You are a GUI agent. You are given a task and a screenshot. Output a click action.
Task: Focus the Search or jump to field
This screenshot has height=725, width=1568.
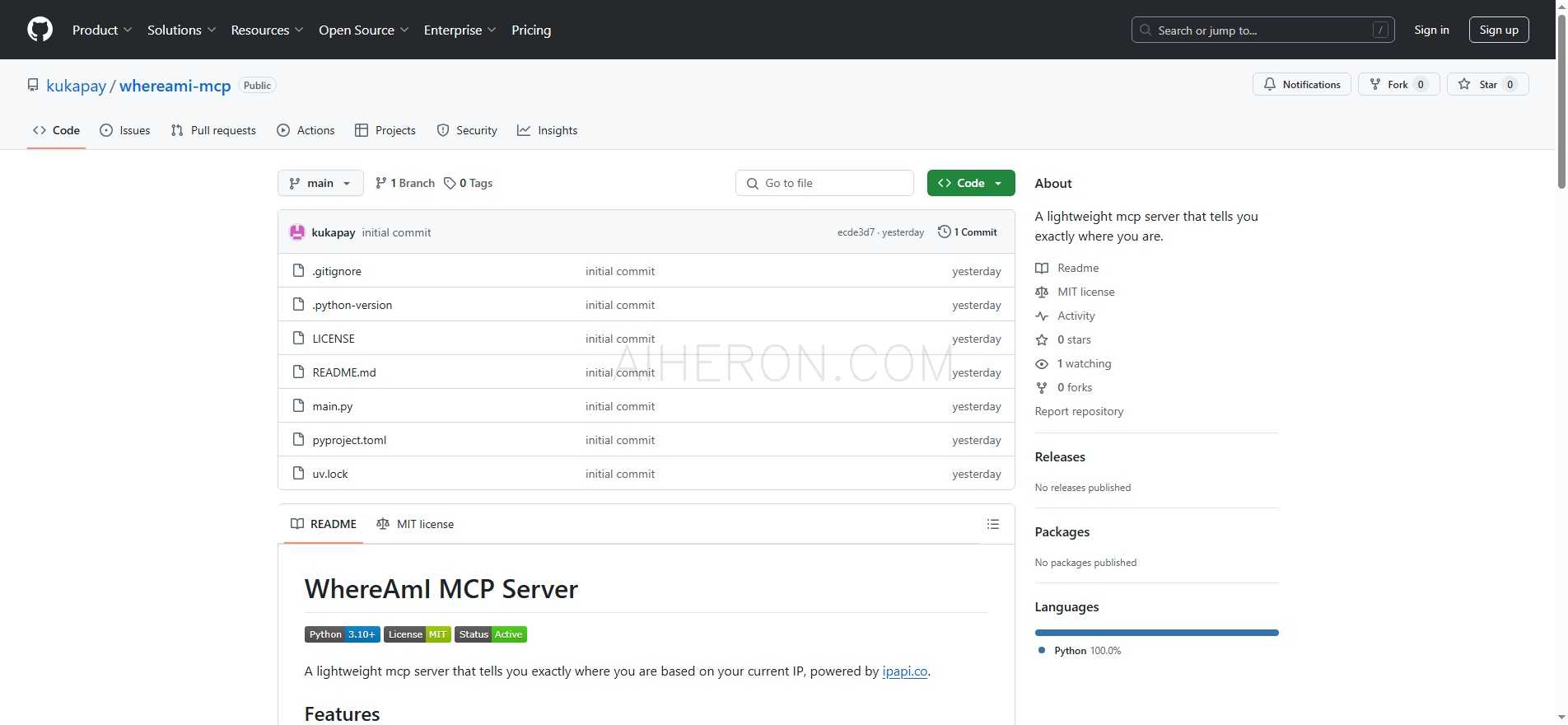(1263, 30)
